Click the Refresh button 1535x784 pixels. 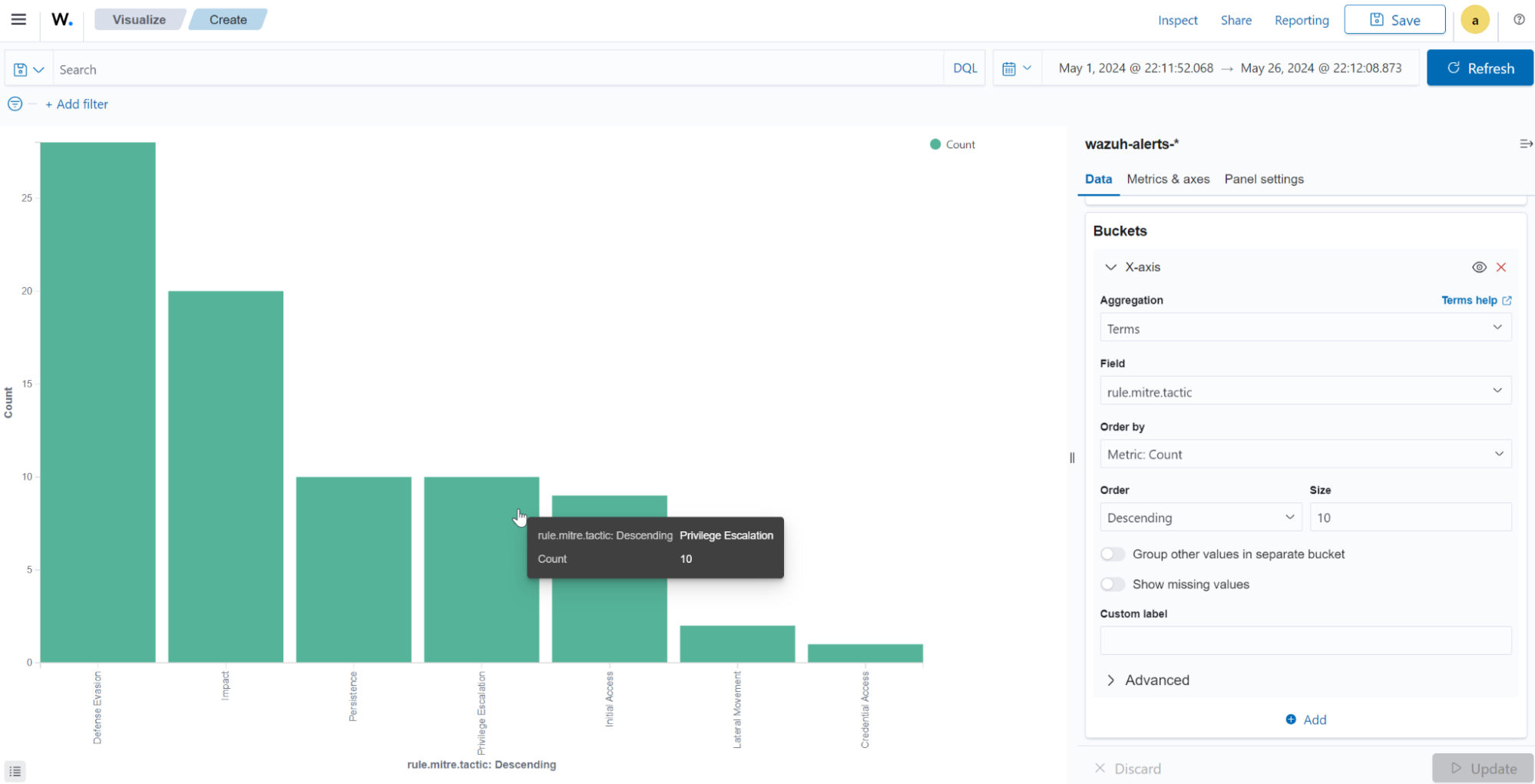pos(1479,68)
